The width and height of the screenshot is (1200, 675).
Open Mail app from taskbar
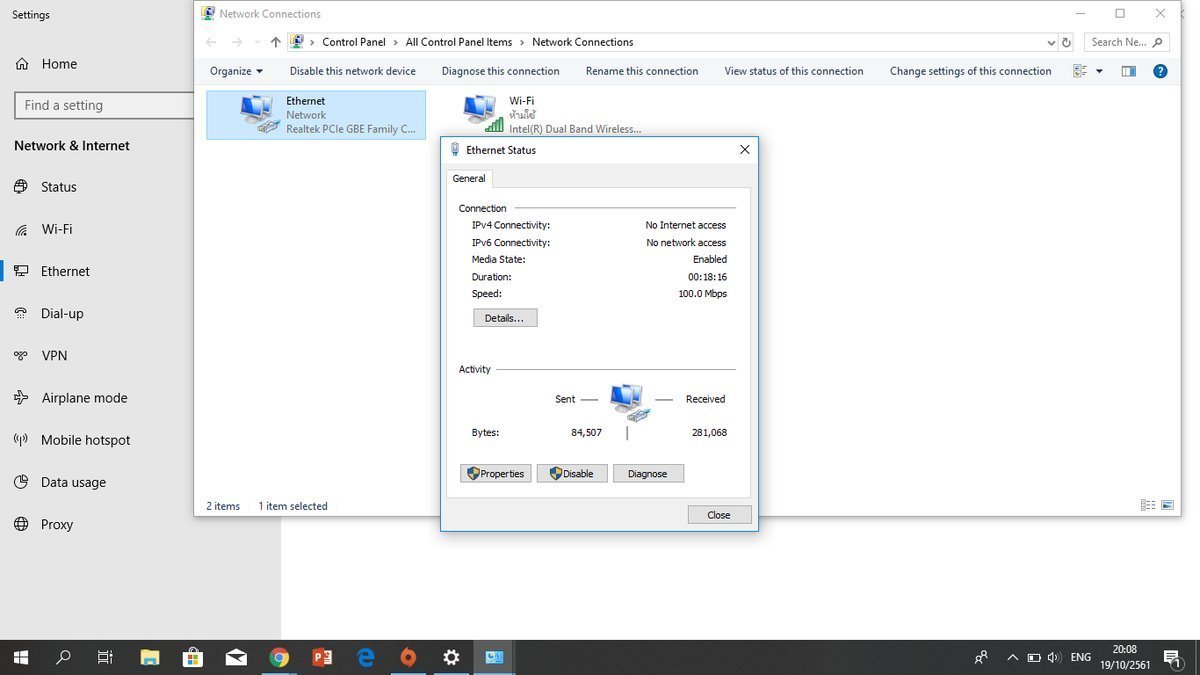click(x=236, y=657)
